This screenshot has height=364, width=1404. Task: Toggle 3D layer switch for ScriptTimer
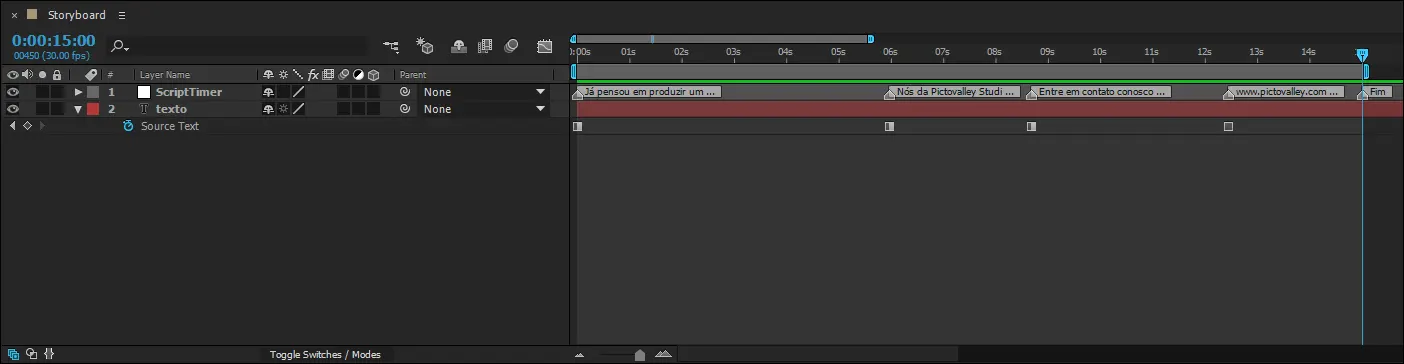pos(373,92)
